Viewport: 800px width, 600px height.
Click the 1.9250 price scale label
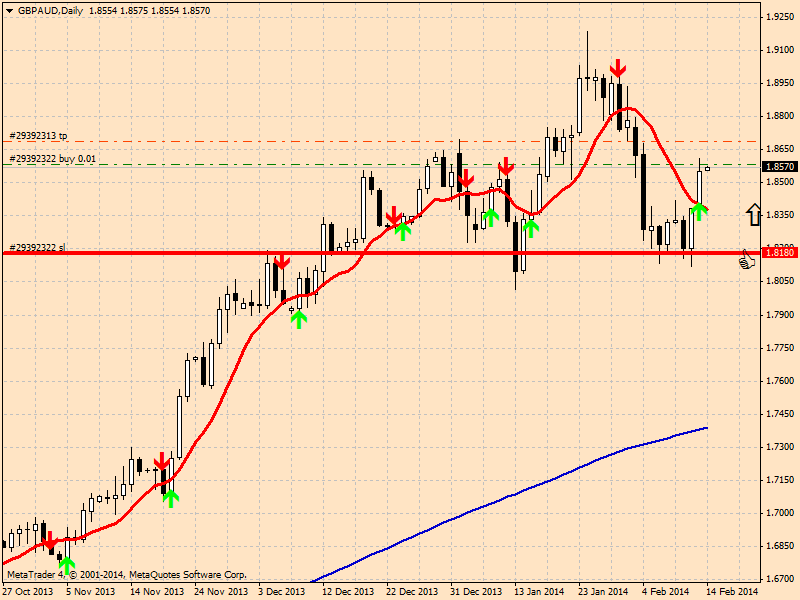[x=780, y=17]
